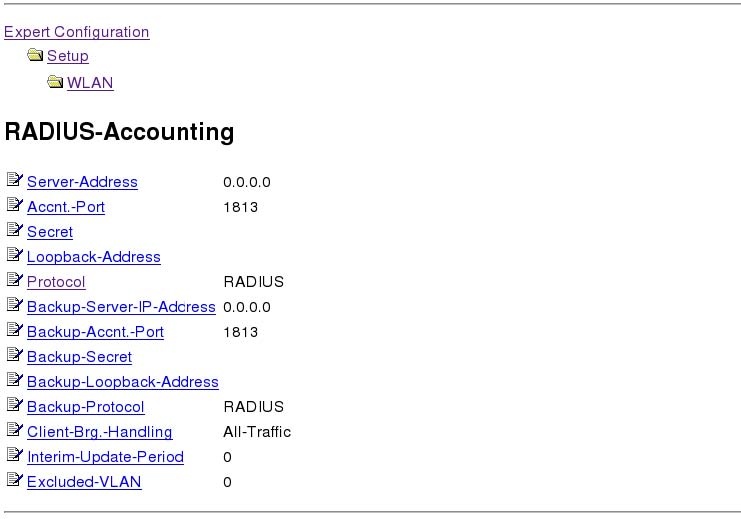This screenshot has width=741, height=519.
Task: Open the Backup-Loopback-Address link
Action: click(122, 382)
